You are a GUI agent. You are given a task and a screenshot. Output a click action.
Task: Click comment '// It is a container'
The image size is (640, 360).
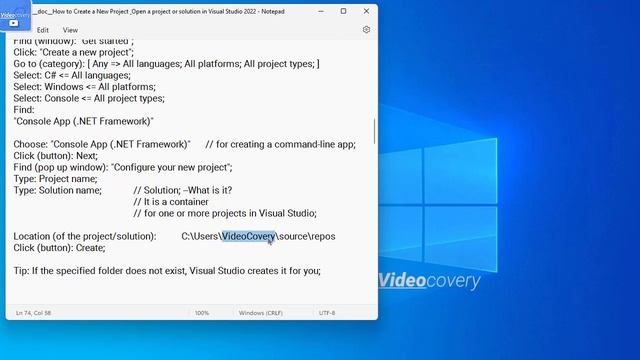point(171,202)
